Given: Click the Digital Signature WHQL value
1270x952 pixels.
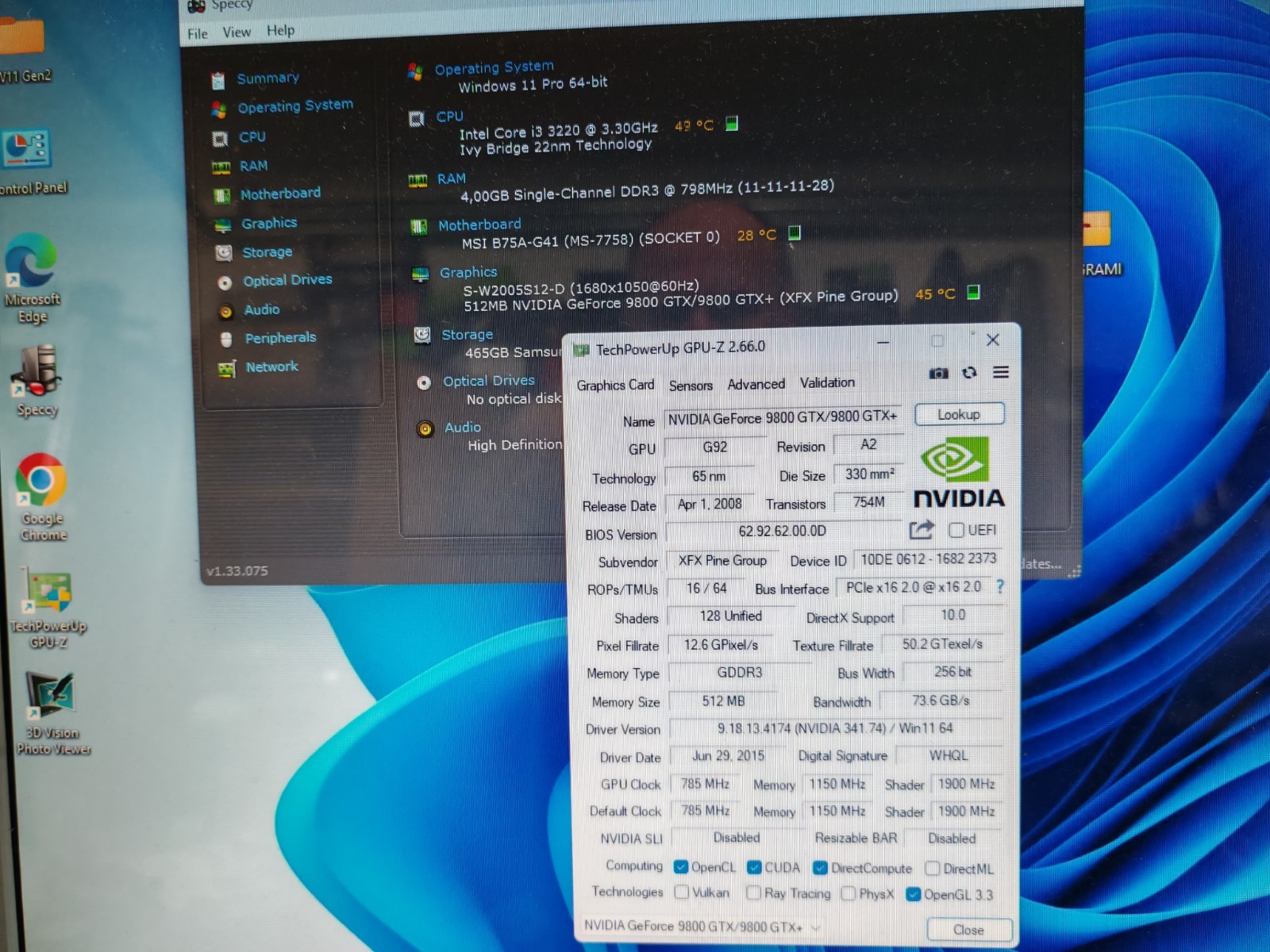Looking at the screenshot, I should click(949, 756).
